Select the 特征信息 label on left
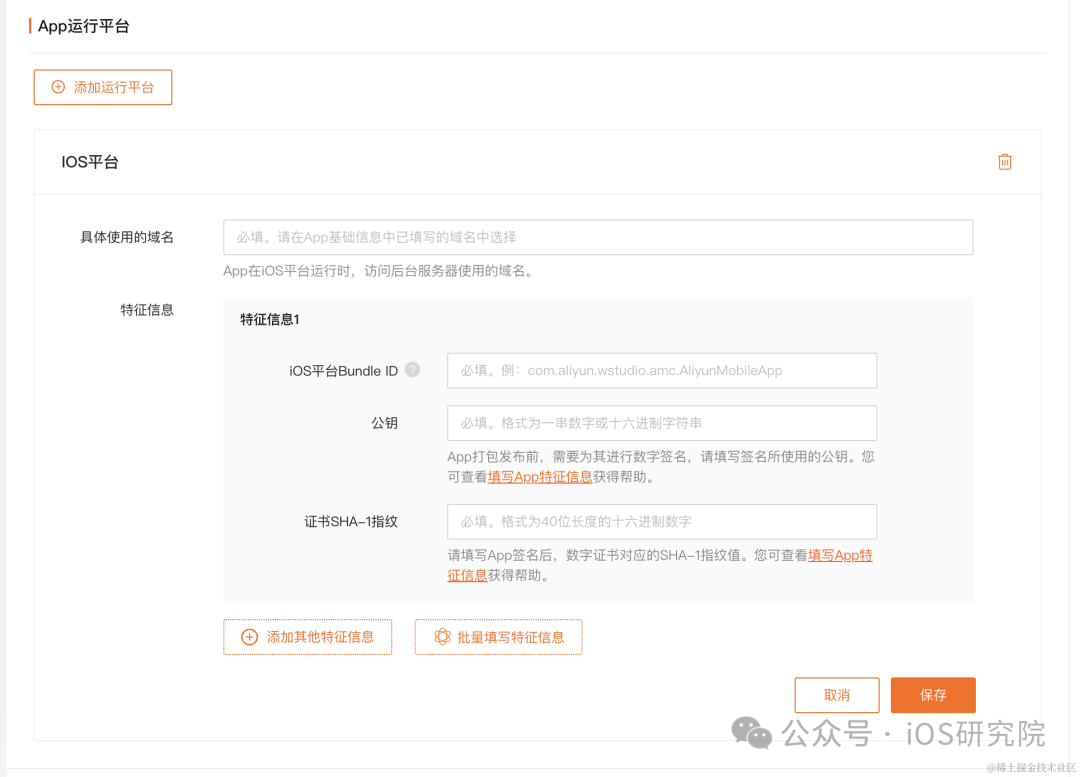The height and width of the screenshot is (777, 1080). click(x=147, y=310)
